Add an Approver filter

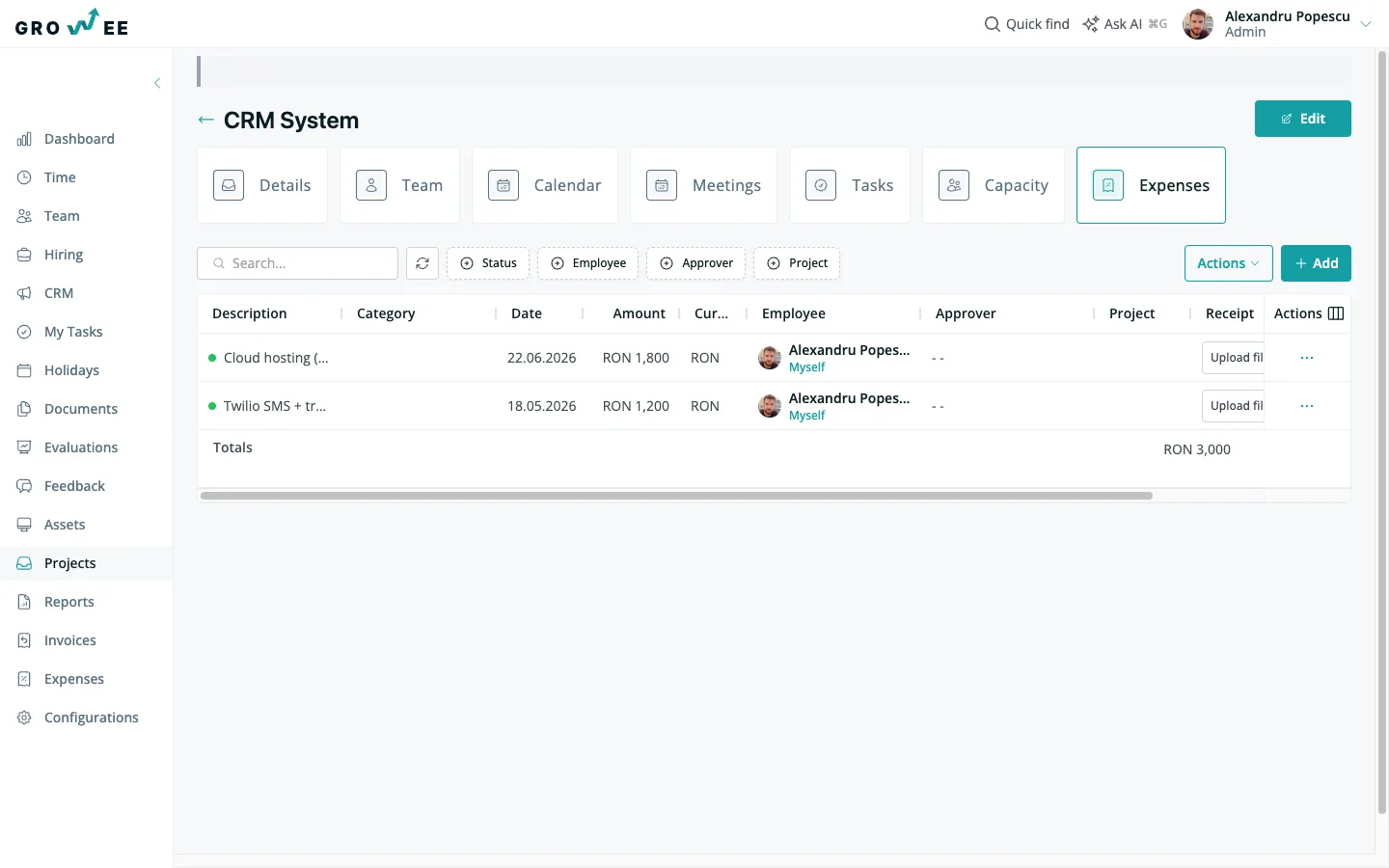(x=695, y=263)
